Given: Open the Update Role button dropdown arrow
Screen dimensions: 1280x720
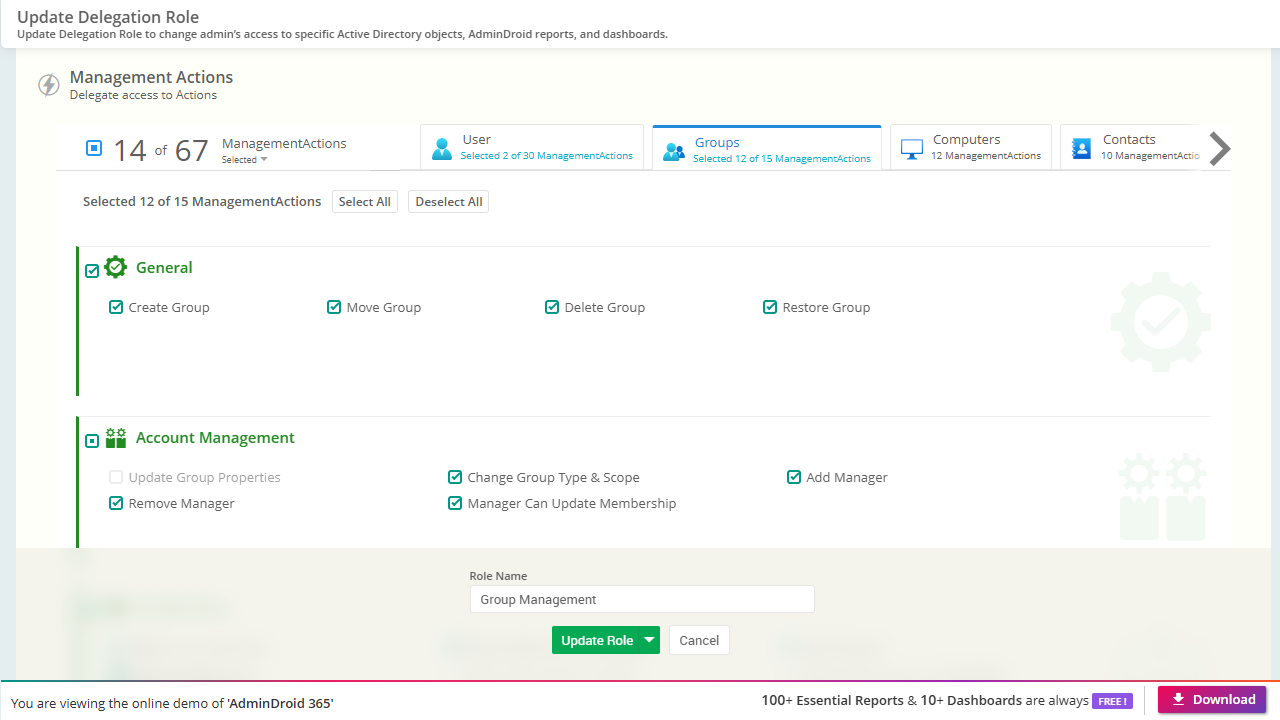Looking at the screenshot, I should click(649, 640).
